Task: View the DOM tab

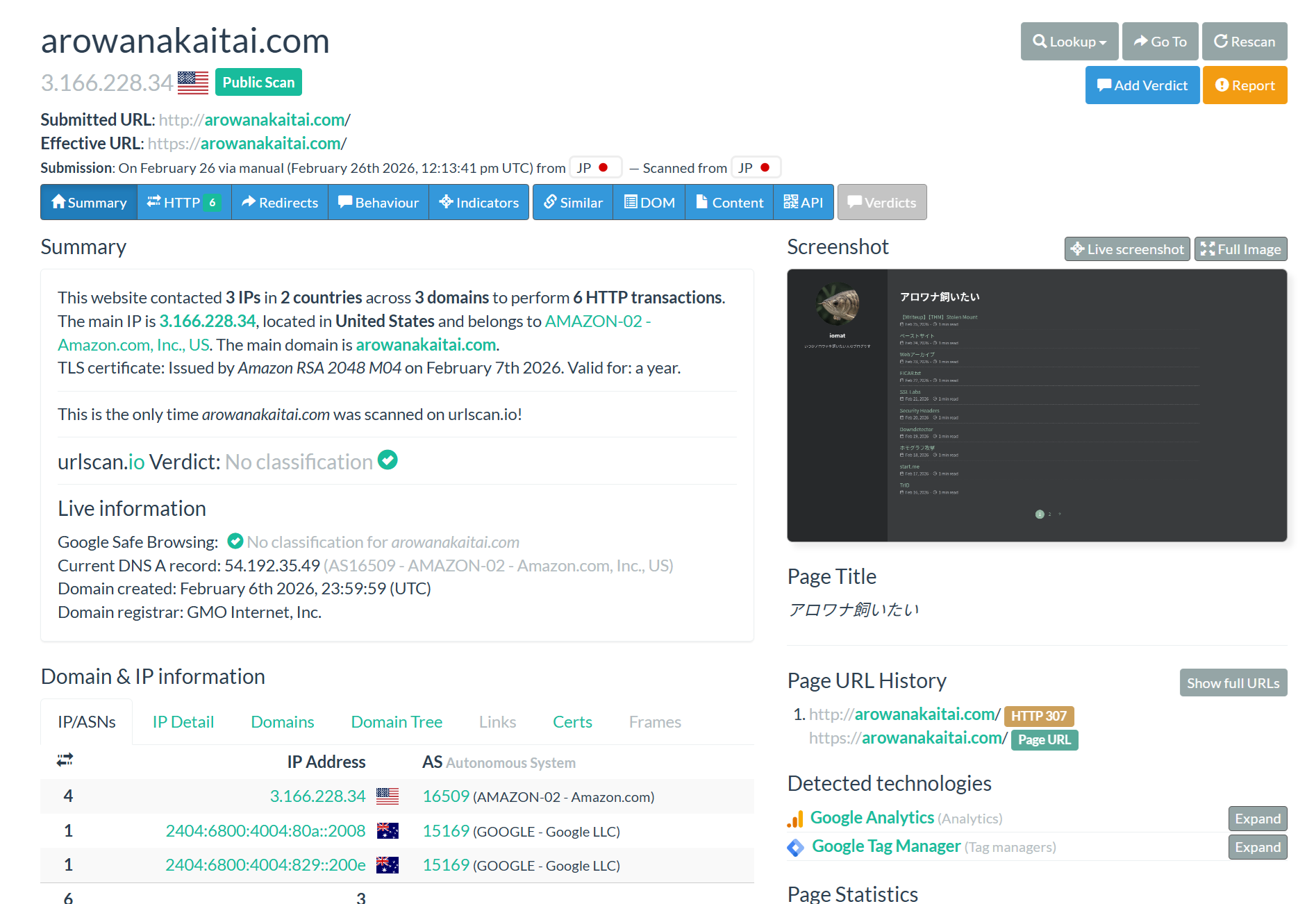Action: (x=649, y=203)
